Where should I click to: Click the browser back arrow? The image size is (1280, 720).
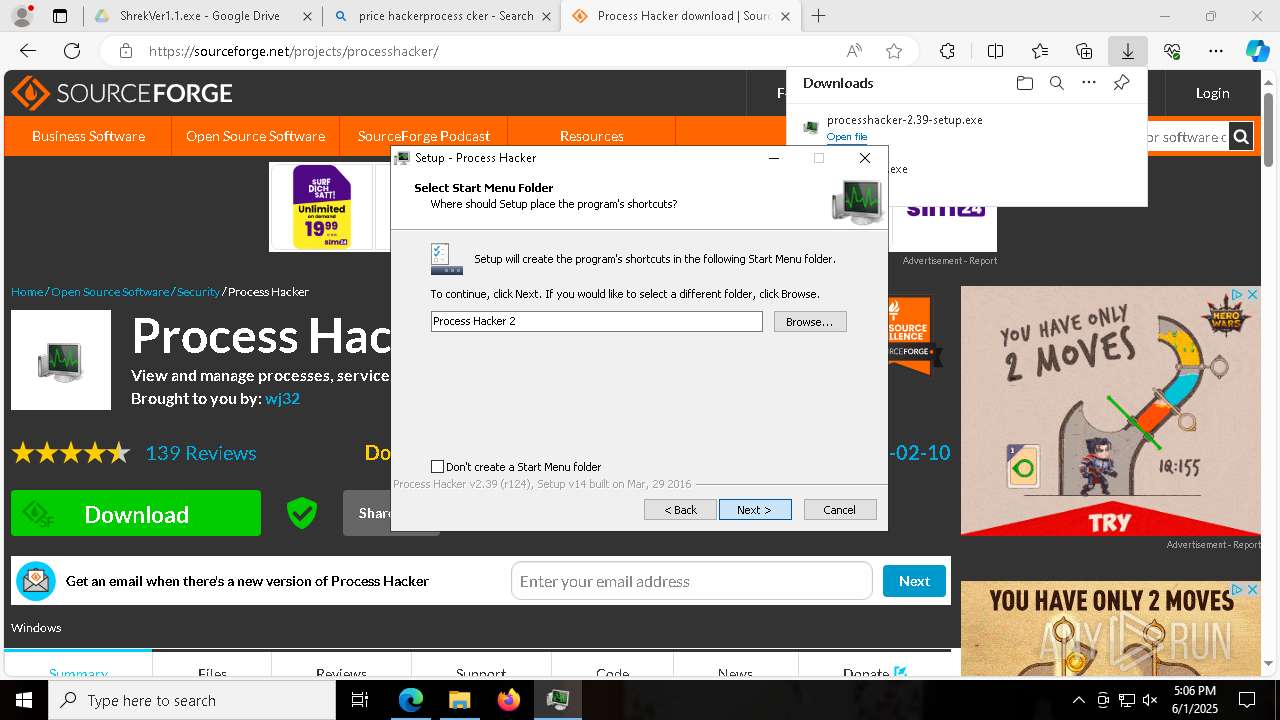[28, 51]
